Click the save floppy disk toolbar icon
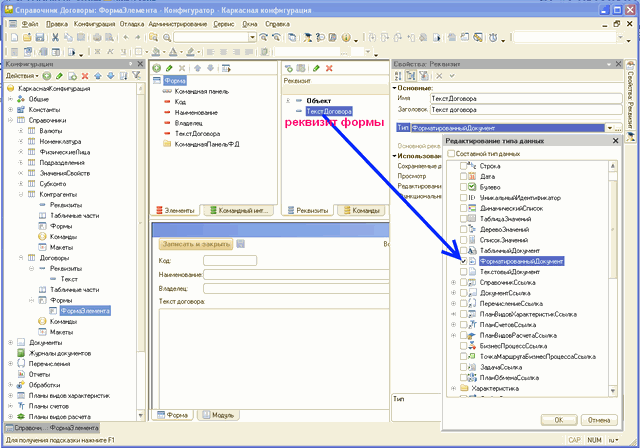 click(40, 38)
